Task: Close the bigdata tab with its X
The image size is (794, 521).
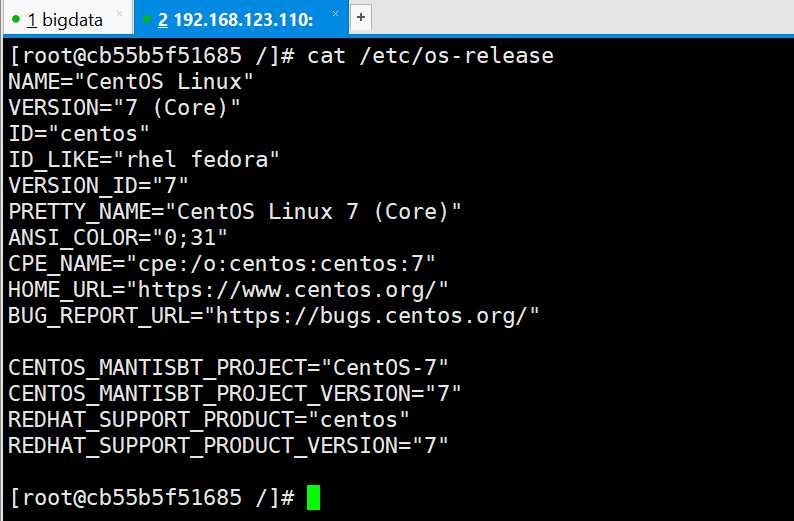Action: [120, 13]
